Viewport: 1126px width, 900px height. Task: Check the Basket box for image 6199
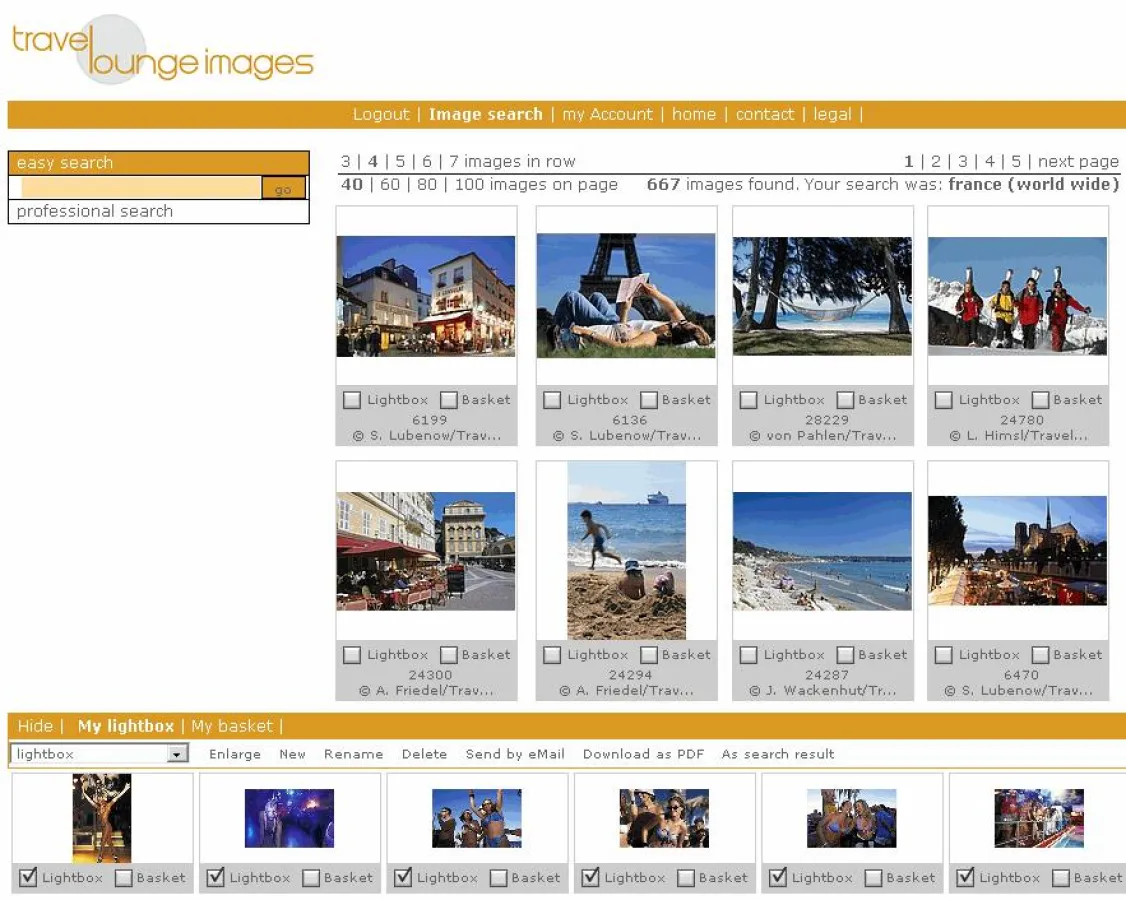click(449, 399)
